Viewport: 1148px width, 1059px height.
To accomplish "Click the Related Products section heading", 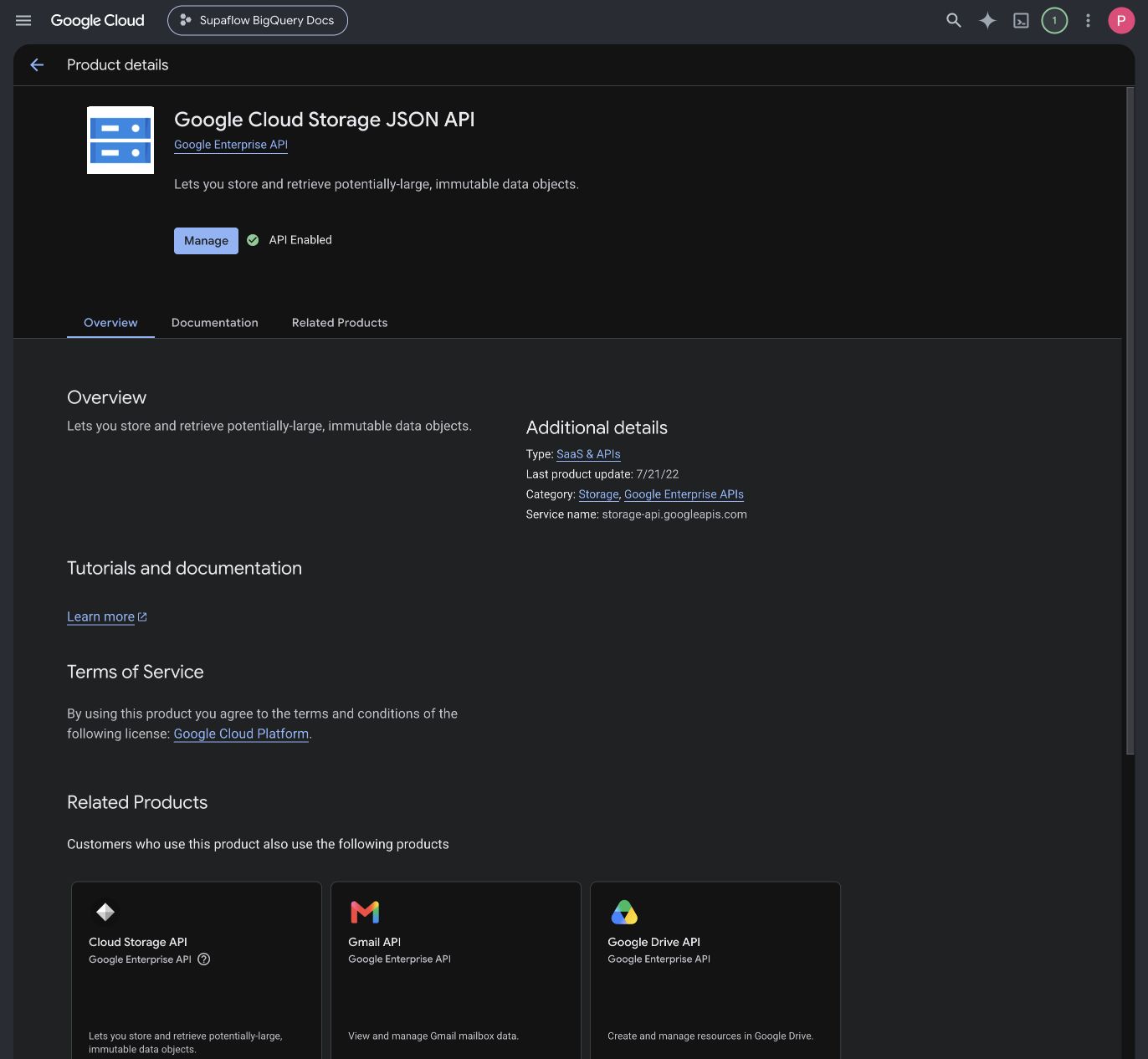I will pos(137,802).
